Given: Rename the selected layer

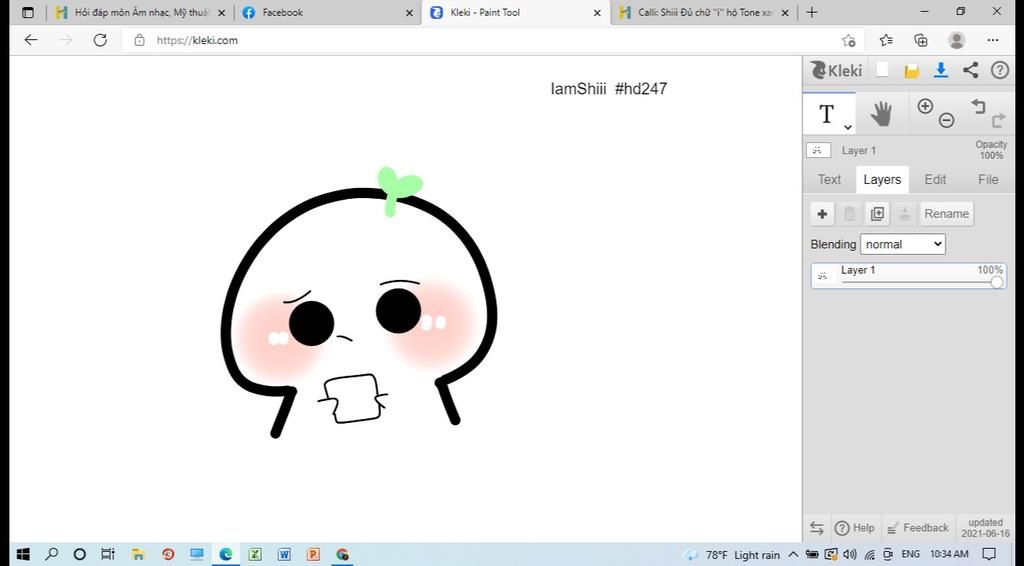Looking at the screenshot, I should pos(946,213).
